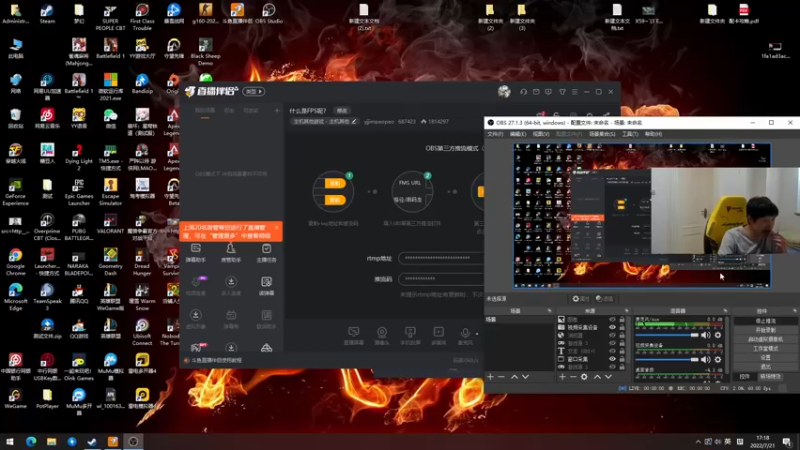This screenshot has height=450, width=800.
Task: Open 视频采集设备 channel settings gear
Action: (x=718, y=360)
